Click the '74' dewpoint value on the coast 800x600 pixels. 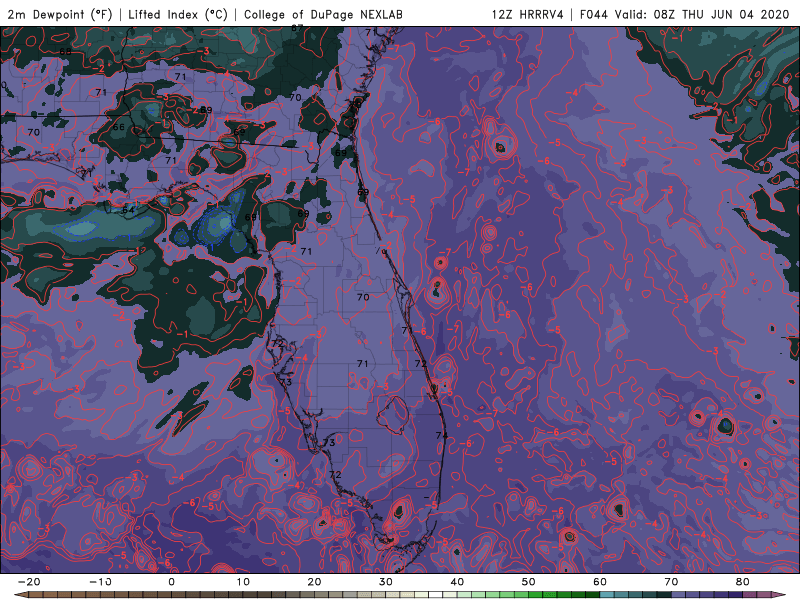(x=442, y=435)
